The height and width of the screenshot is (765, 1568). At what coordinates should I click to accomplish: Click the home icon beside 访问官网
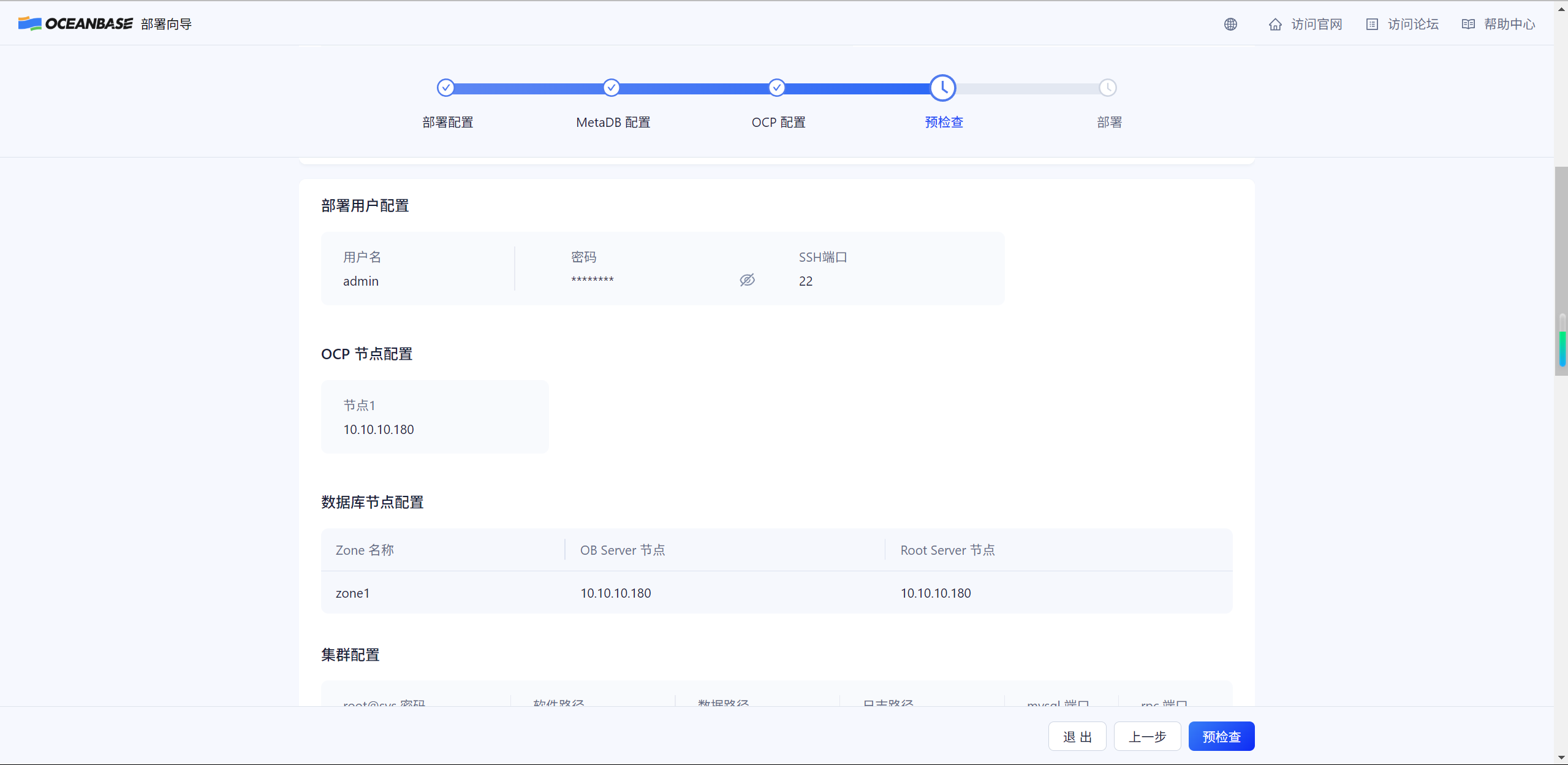[1275, 25]
